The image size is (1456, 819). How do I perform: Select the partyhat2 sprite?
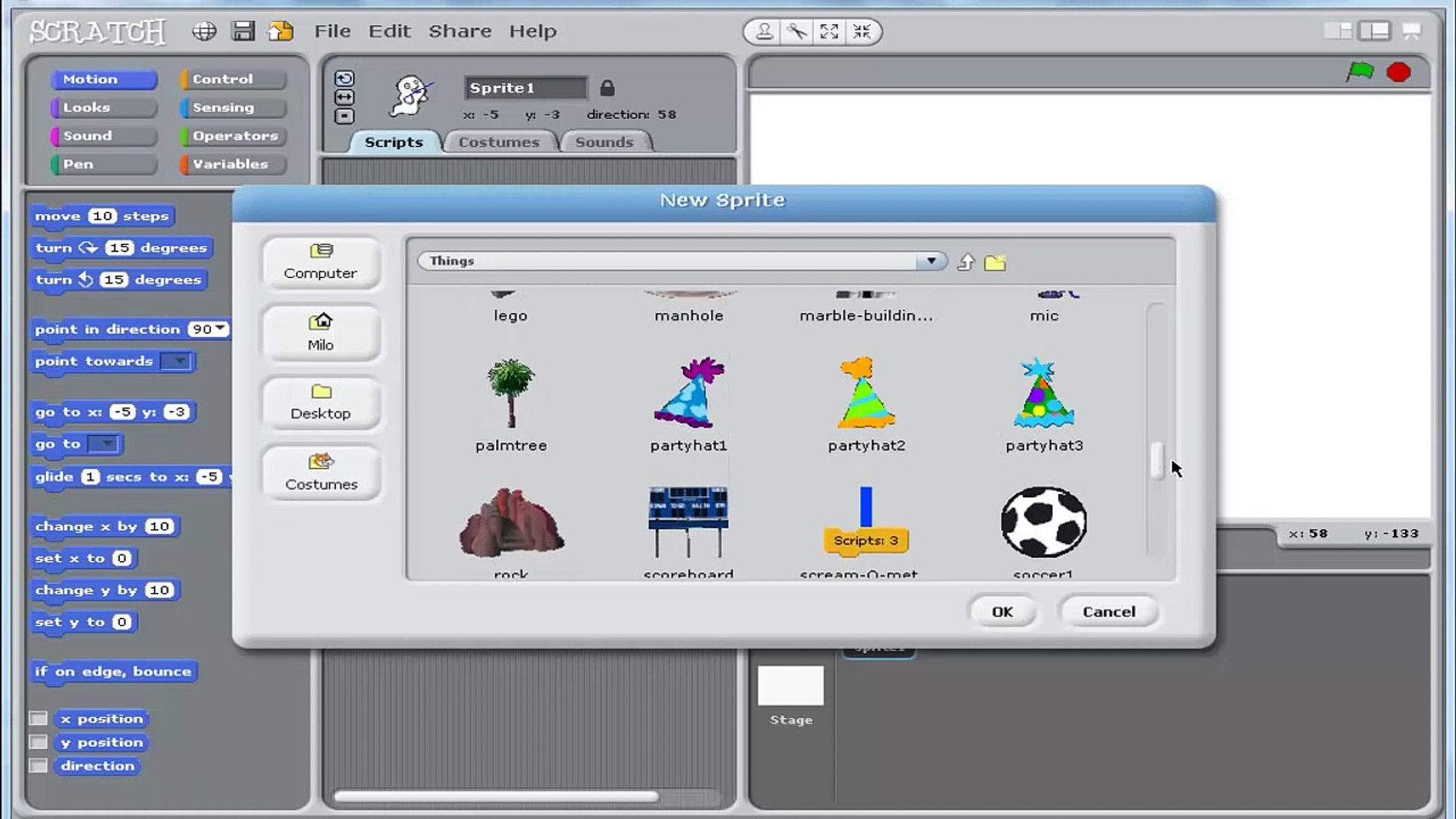[866, 405]
